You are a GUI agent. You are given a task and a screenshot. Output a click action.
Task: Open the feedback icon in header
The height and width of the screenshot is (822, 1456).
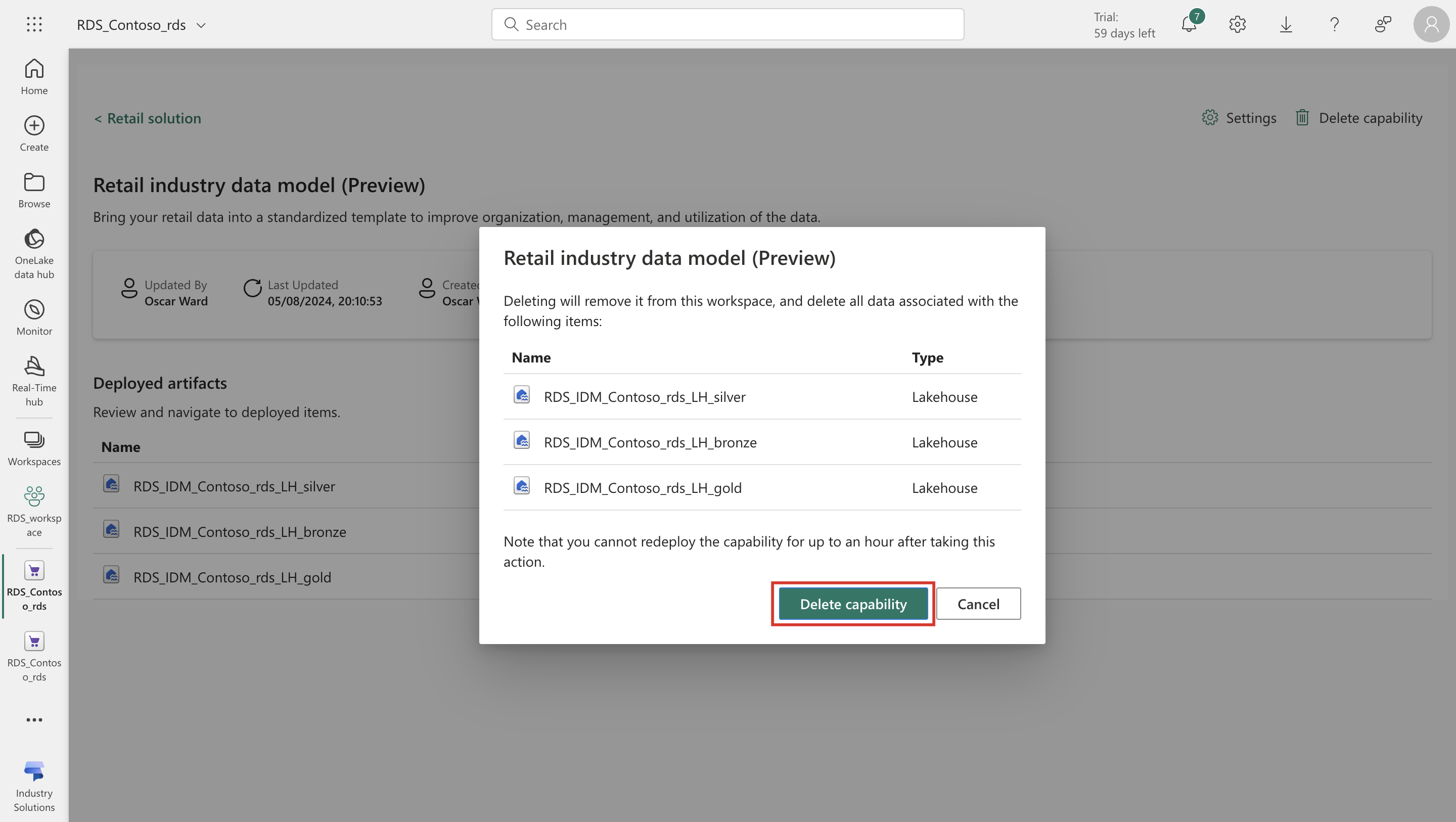(x=1383, y=24)
